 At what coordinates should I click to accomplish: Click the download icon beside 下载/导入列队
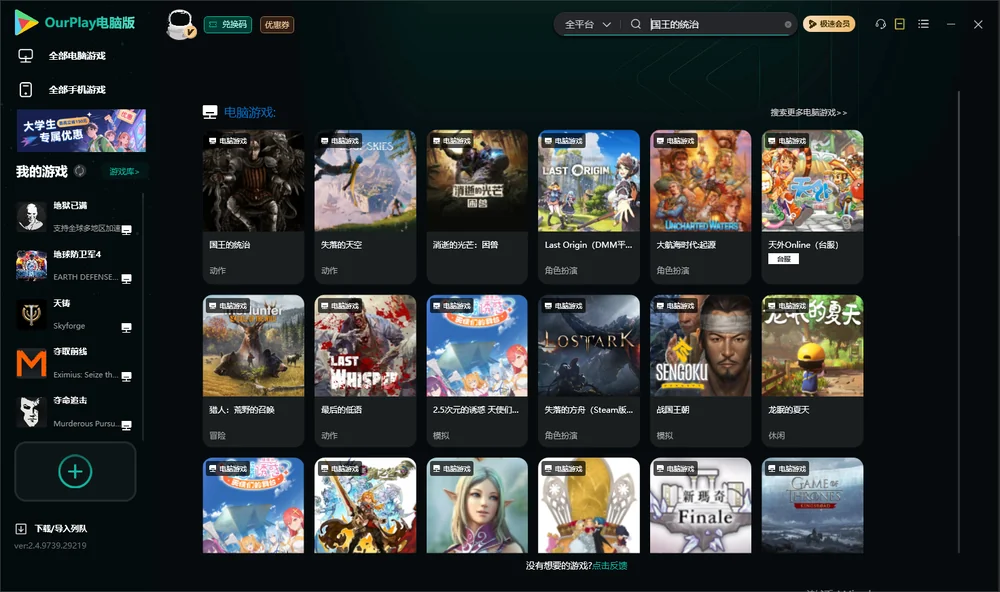[x=21, y=528]
